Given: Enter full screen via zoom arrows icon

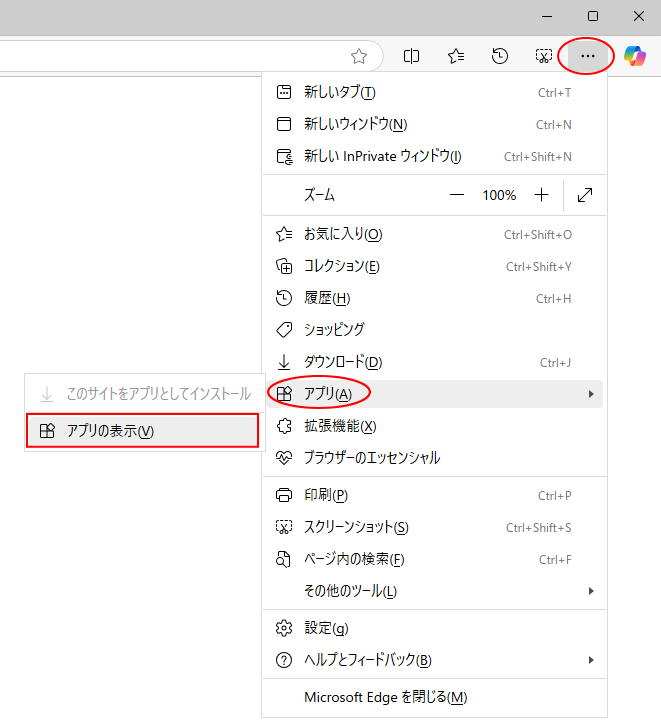Looking at the screenshot, I should [585, 195].
